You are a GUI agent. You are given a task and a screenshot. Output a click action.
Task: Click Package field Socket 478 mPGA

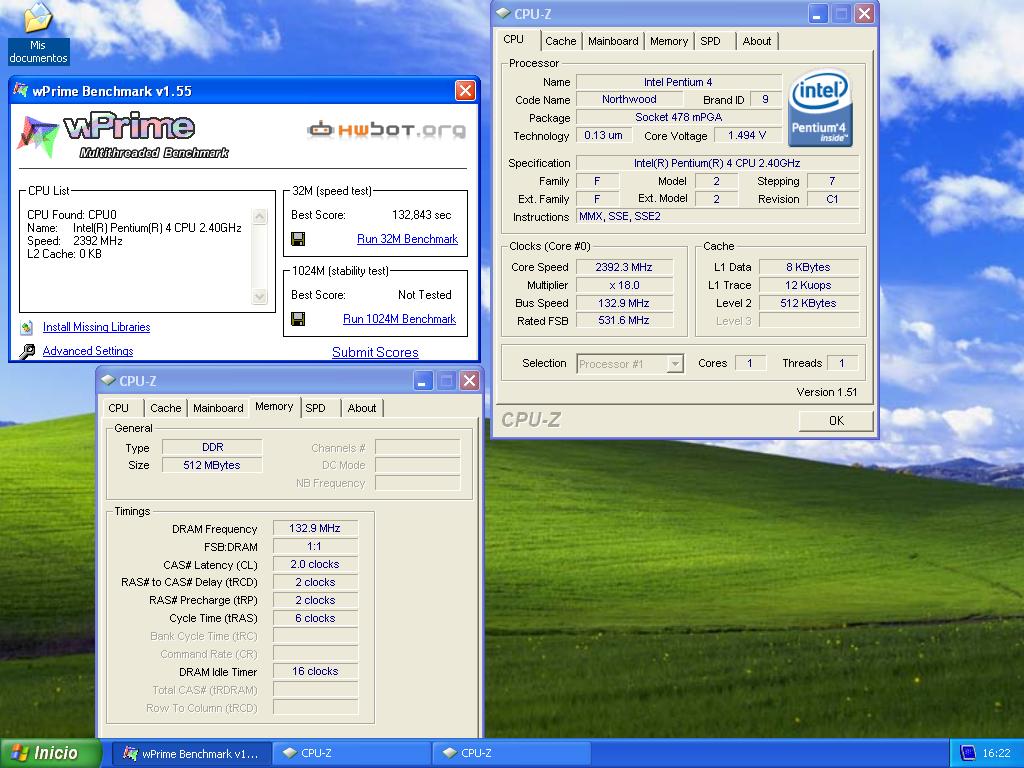click(679, 118)
